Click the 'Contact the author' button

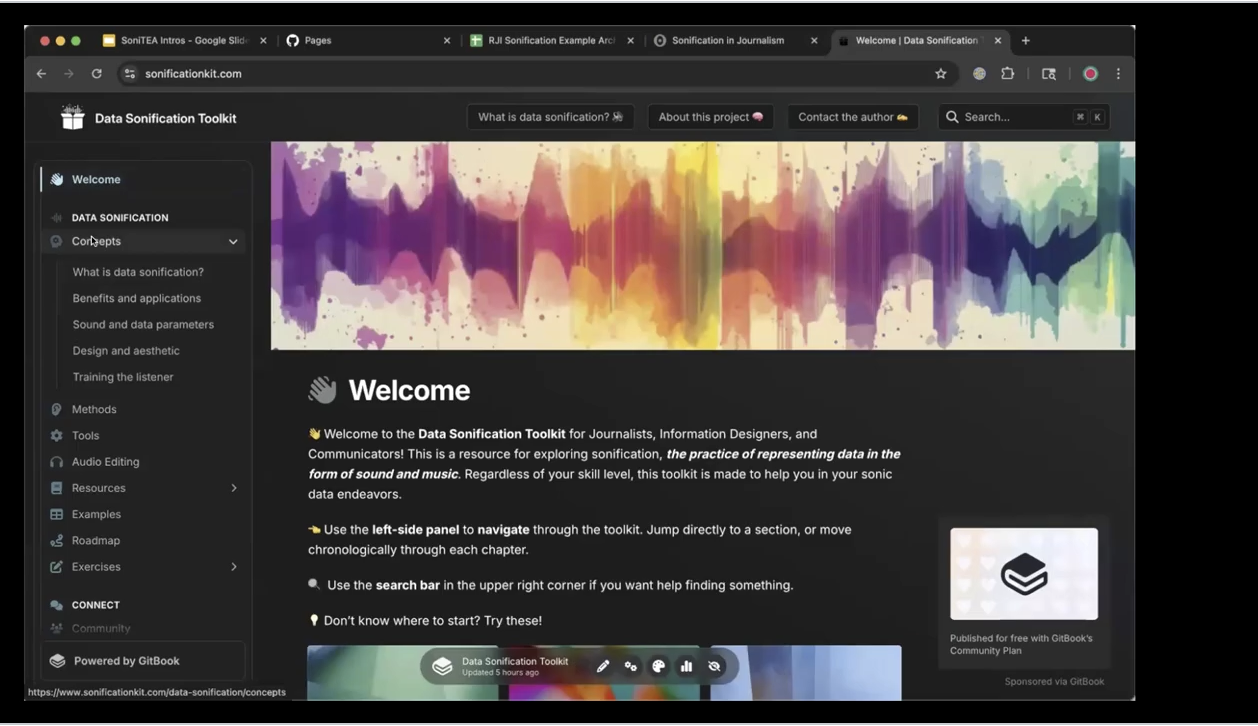[852, 117]
